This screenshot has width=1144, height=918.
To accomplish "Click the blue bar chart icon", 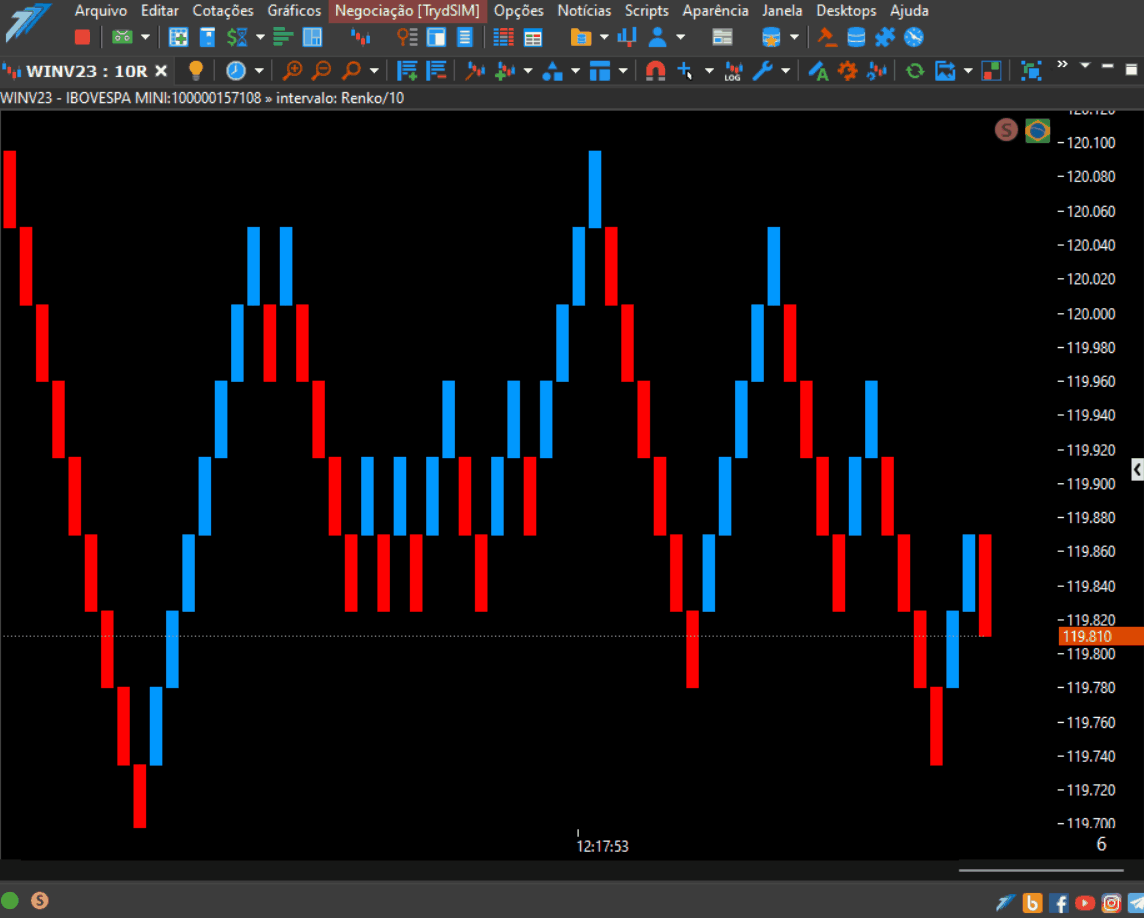I will click(627, 36).
